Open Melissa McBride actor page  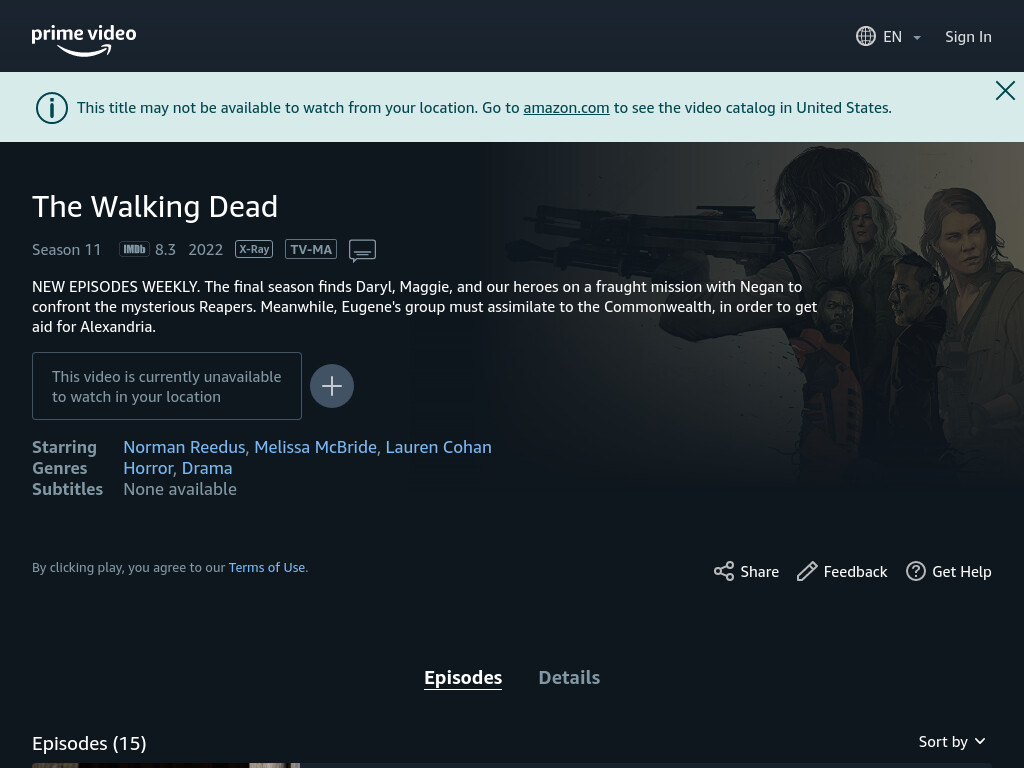pos(315,447)
